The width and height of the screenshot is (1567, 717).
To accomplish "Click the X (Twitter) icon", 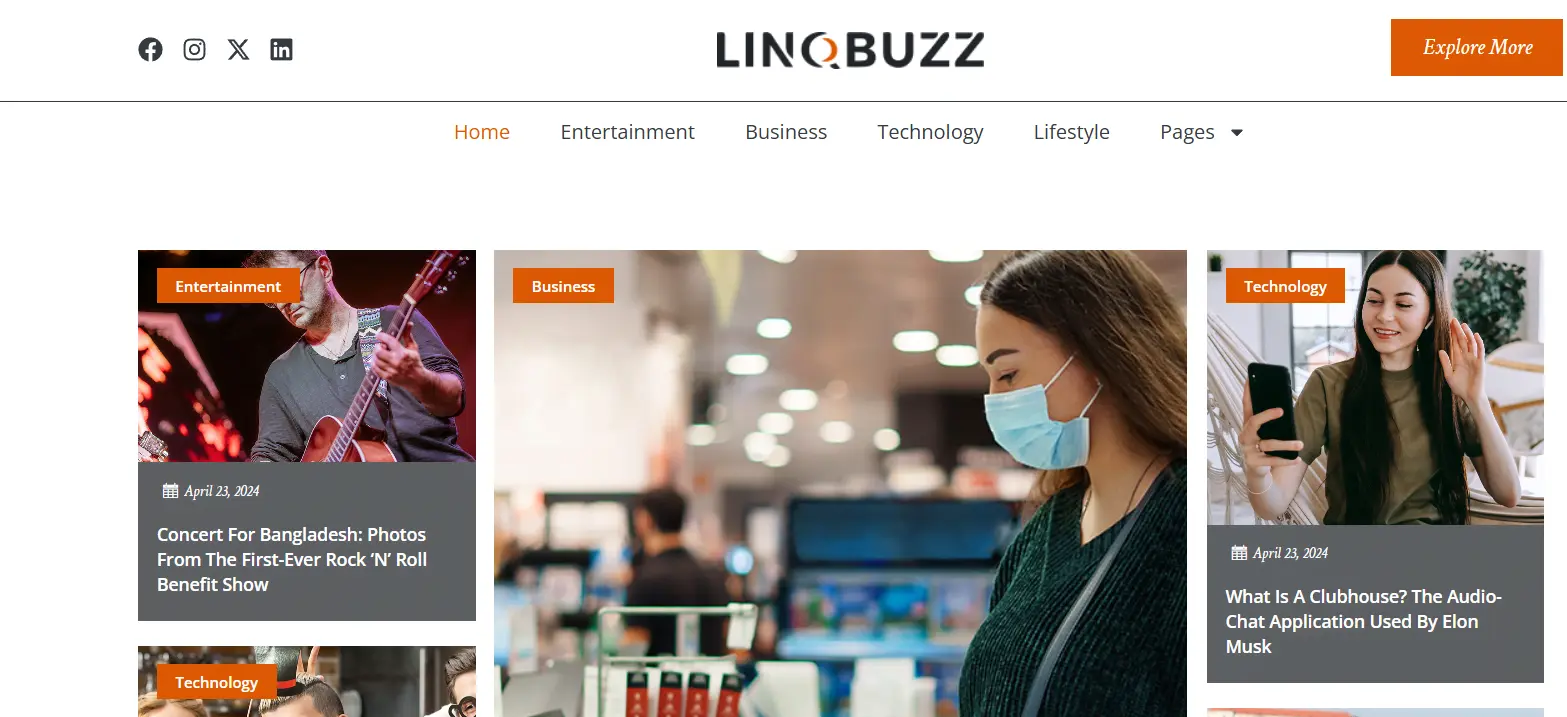I will click(x=238, y=49).
